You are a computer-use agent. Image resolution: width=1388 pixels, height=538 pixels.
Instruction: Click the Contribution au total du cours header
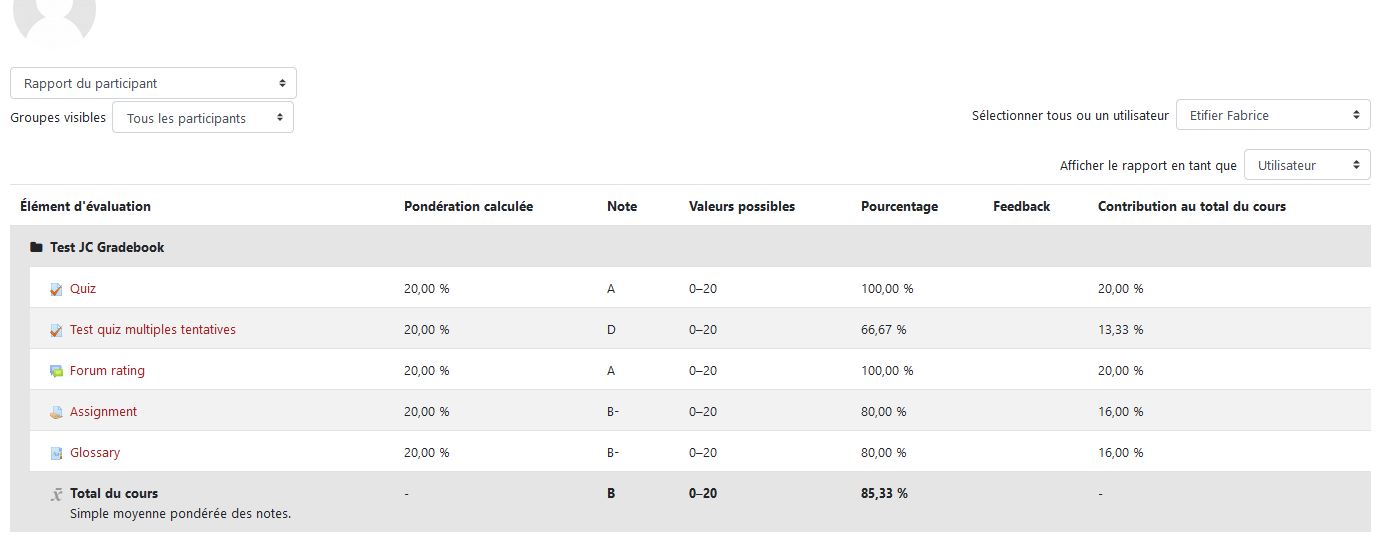click(x=1191, y=206)
